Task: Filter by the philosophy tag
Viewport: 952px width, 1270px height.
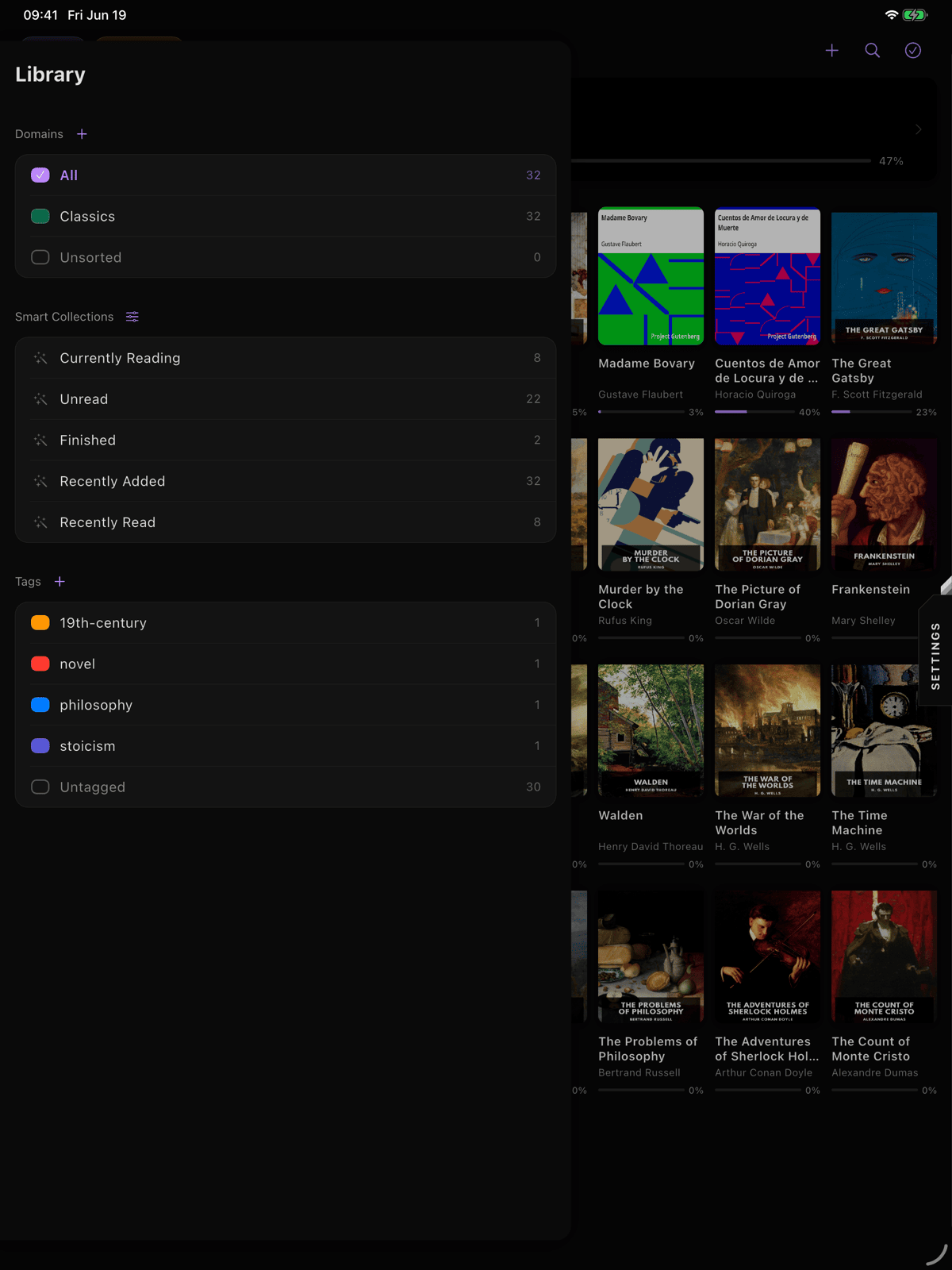Action: tap(286, 705)
